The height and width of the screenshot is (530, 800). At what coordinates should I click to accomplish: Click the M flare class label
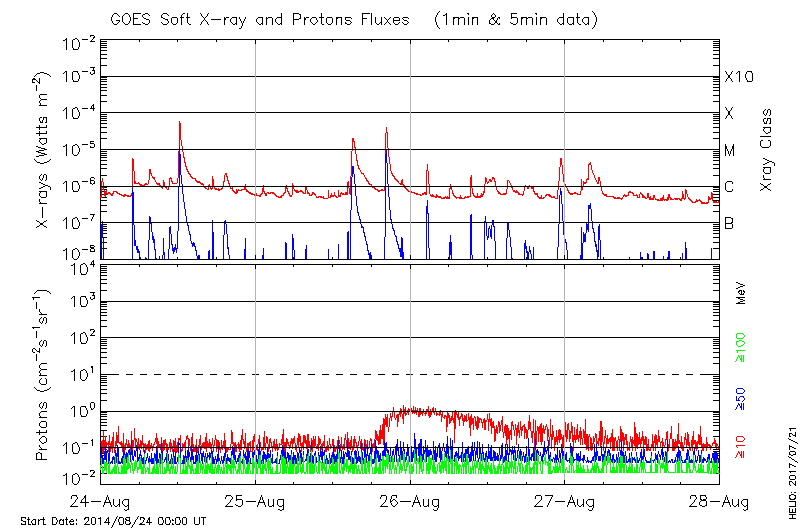click(730, 150)
